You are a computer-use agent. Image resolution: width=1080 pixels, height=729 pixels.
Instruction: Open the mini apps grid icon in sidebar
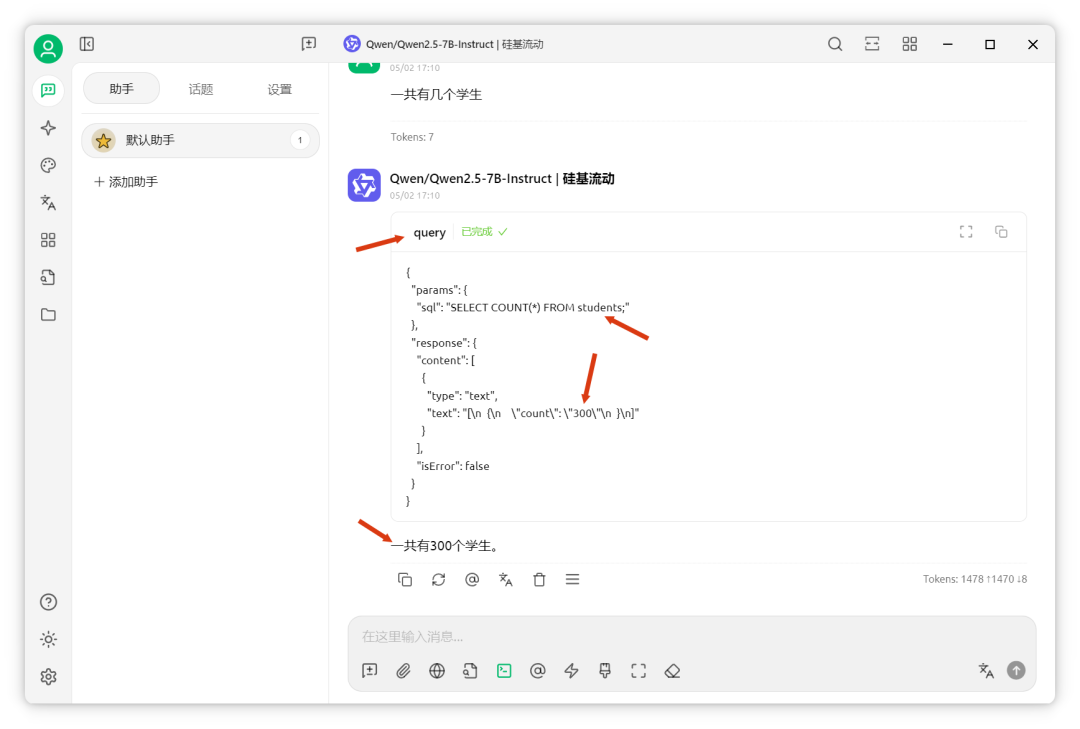tap(48, 240)
